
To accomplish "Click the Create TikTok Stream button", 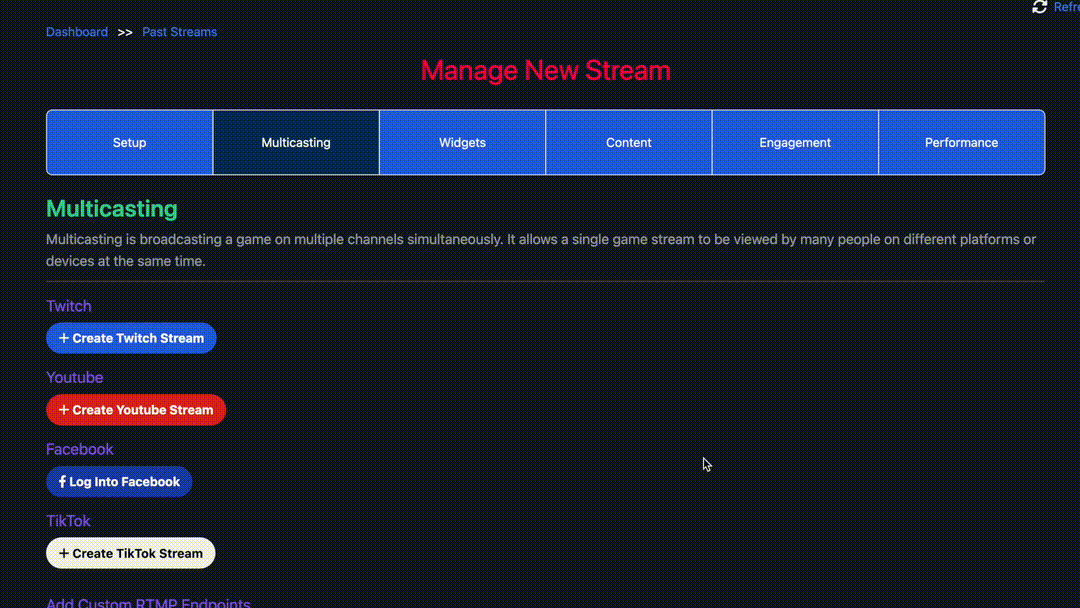I will coord(130,553).
